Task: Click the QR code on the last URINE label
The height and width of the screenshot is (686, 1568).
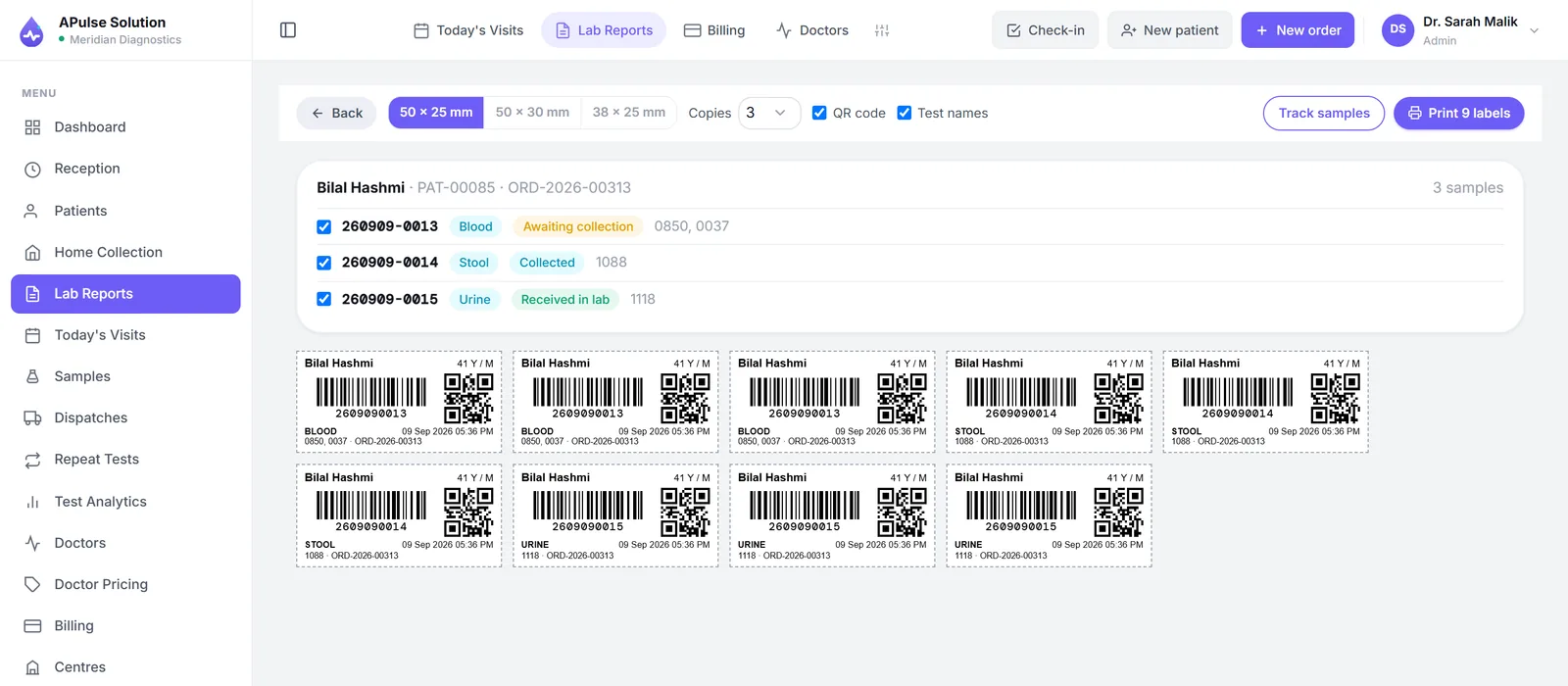Action: [1118, 512]
